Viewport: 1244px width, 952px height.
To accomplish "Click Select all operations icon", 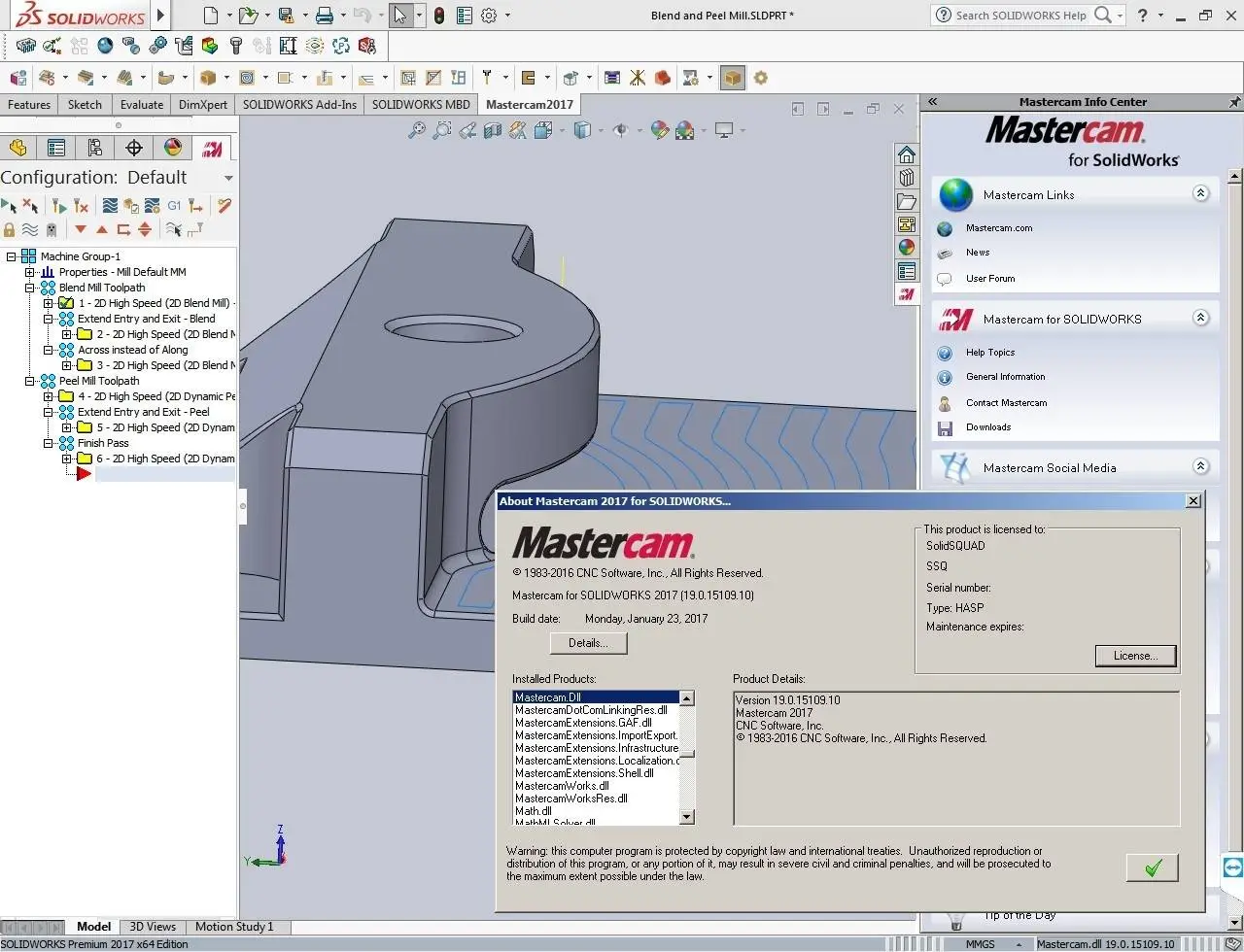I will point(9,205).
